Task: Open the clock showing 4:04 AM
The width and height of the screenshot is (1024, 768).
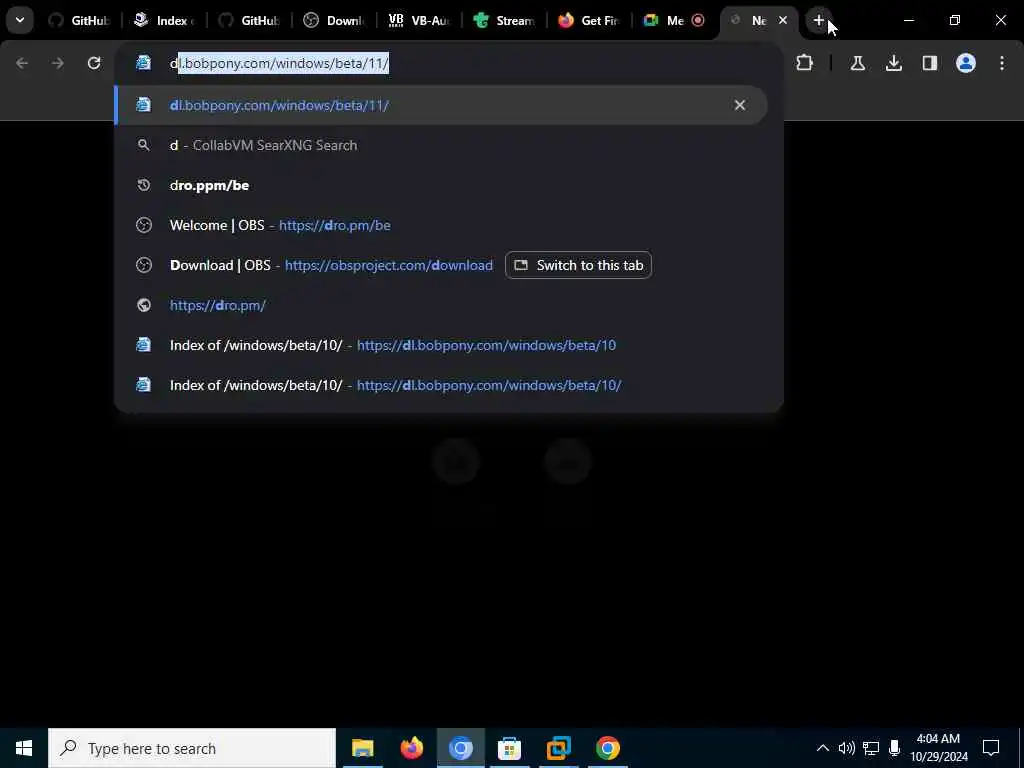Action: (x=938, y=748)
